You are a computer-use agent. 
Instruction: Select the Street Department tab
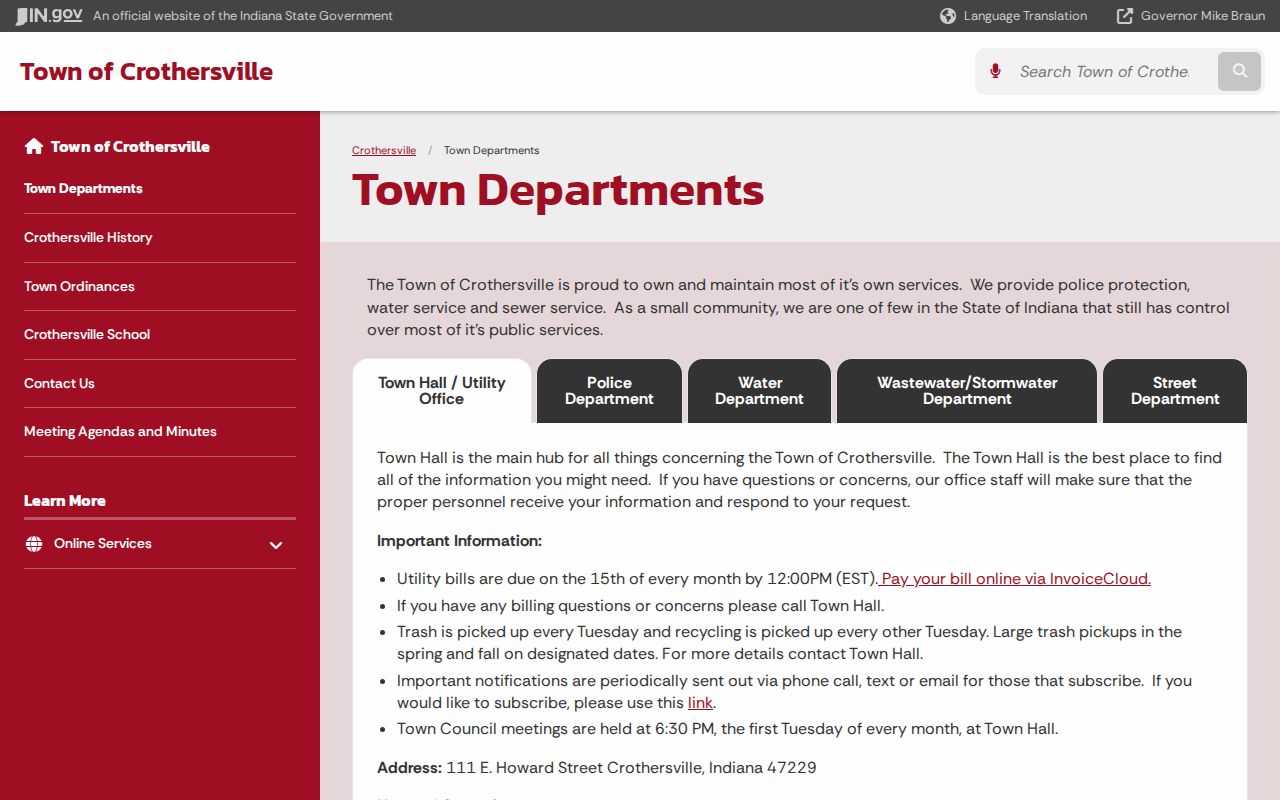click(1175, 391)
